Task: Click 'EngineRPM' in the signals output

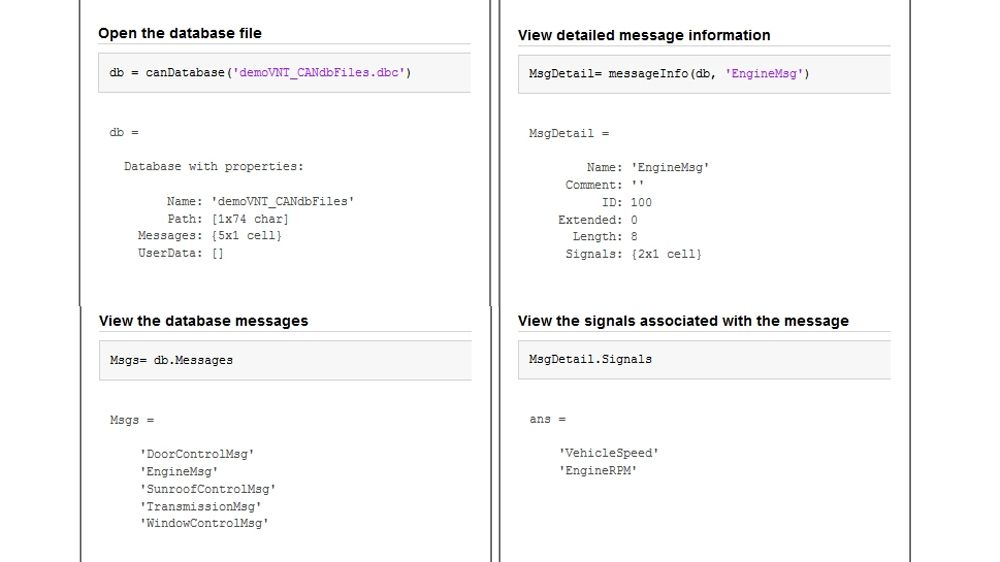Action: click(x=598, y=470)
